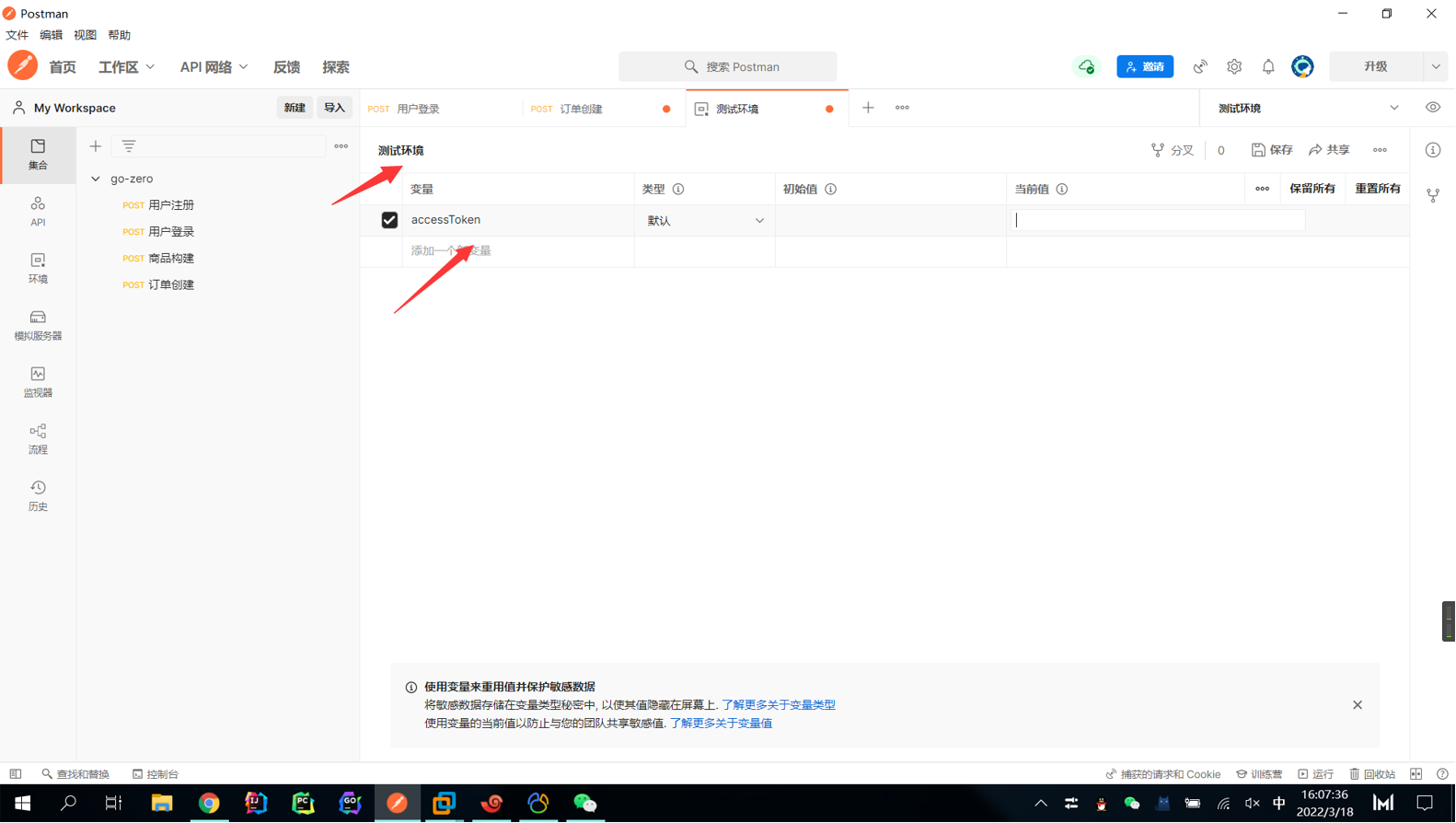Expand the API 网络 dropdown
The height and width of the screenshot is (823, 1456).
click(x=214, y=67)
